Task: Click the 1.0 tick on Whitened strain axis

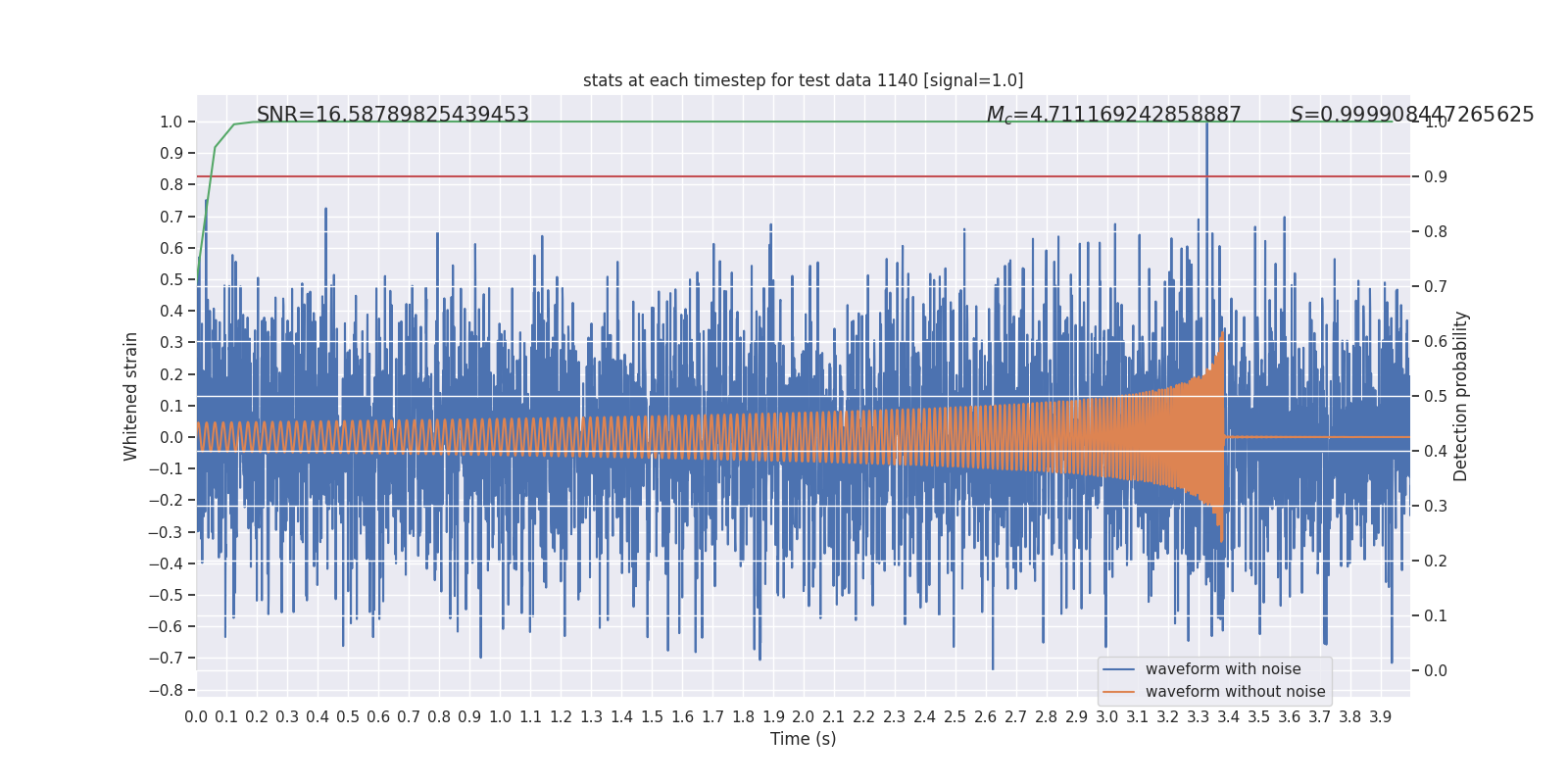Action: [x=171, y=122]
